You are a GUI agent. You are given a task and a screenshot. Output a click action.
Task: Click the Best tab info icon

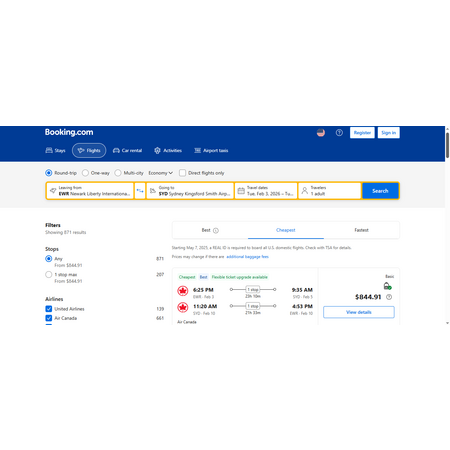[x=216, y=230]
